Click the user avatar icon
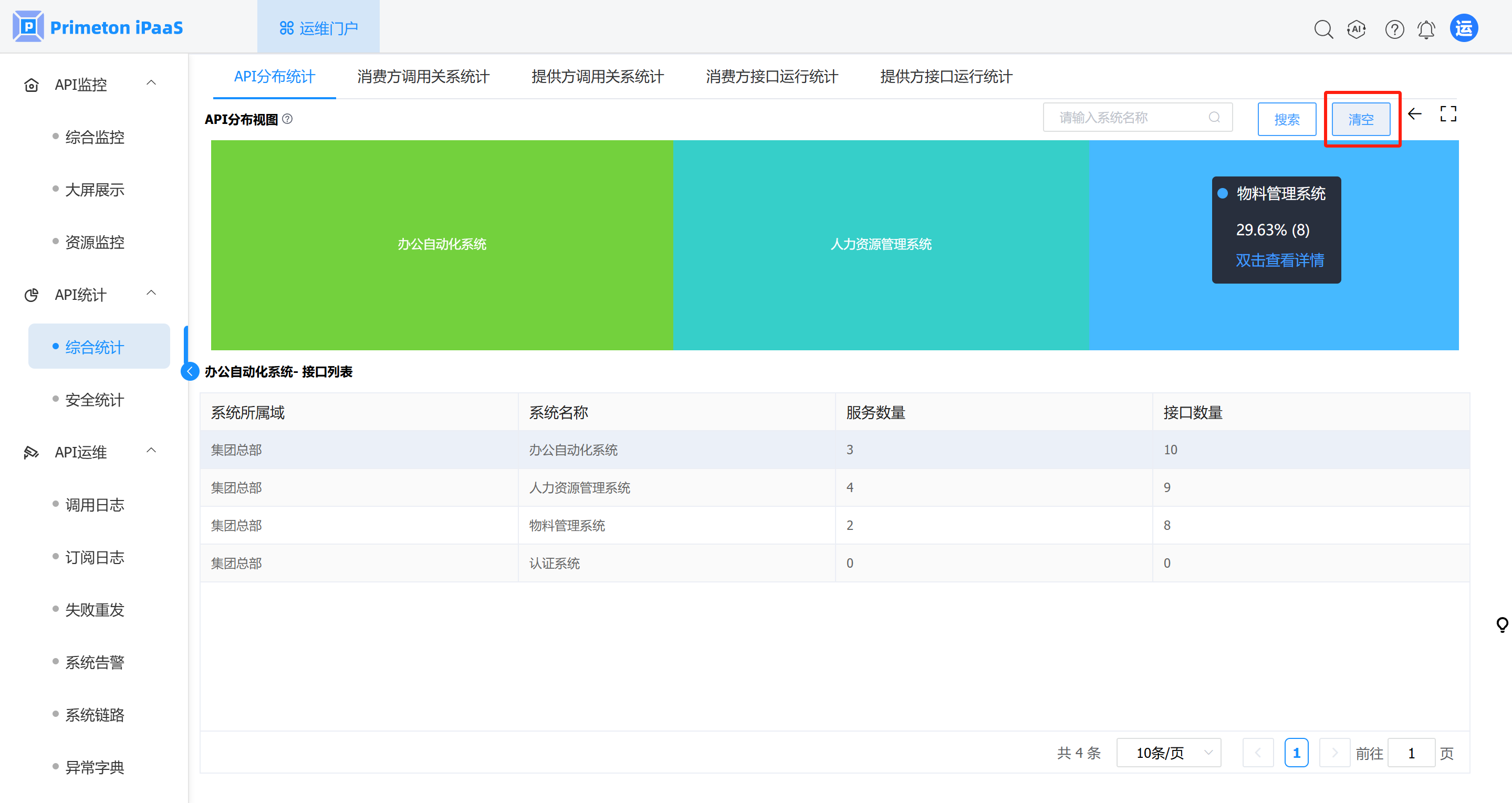 point(1463,28)
